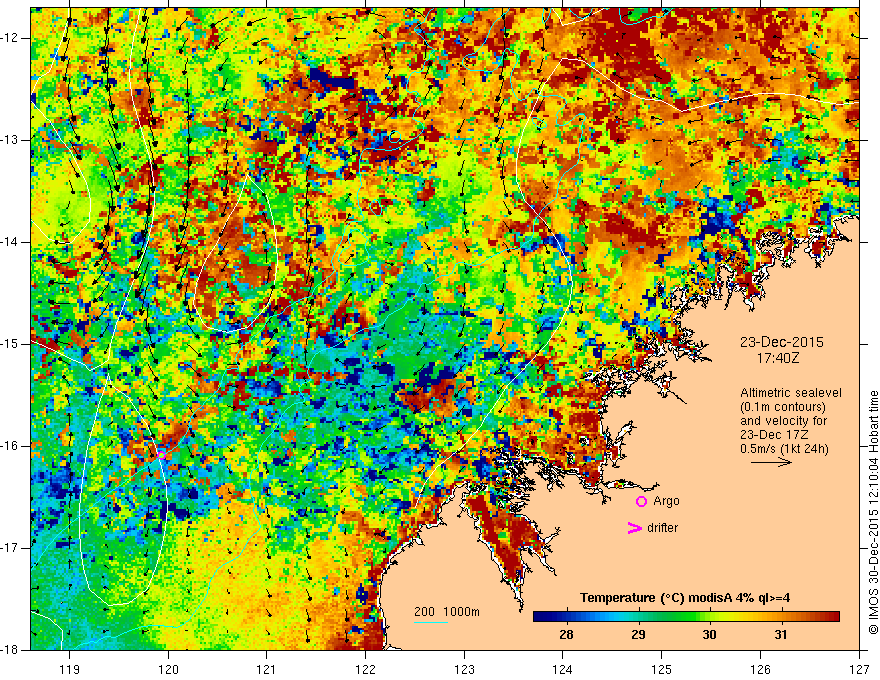Image resolution: width=880 pixels, height=680 pixels.
Task: Click the IMOS copyright timestamp text
Action: tap(873, 513)
